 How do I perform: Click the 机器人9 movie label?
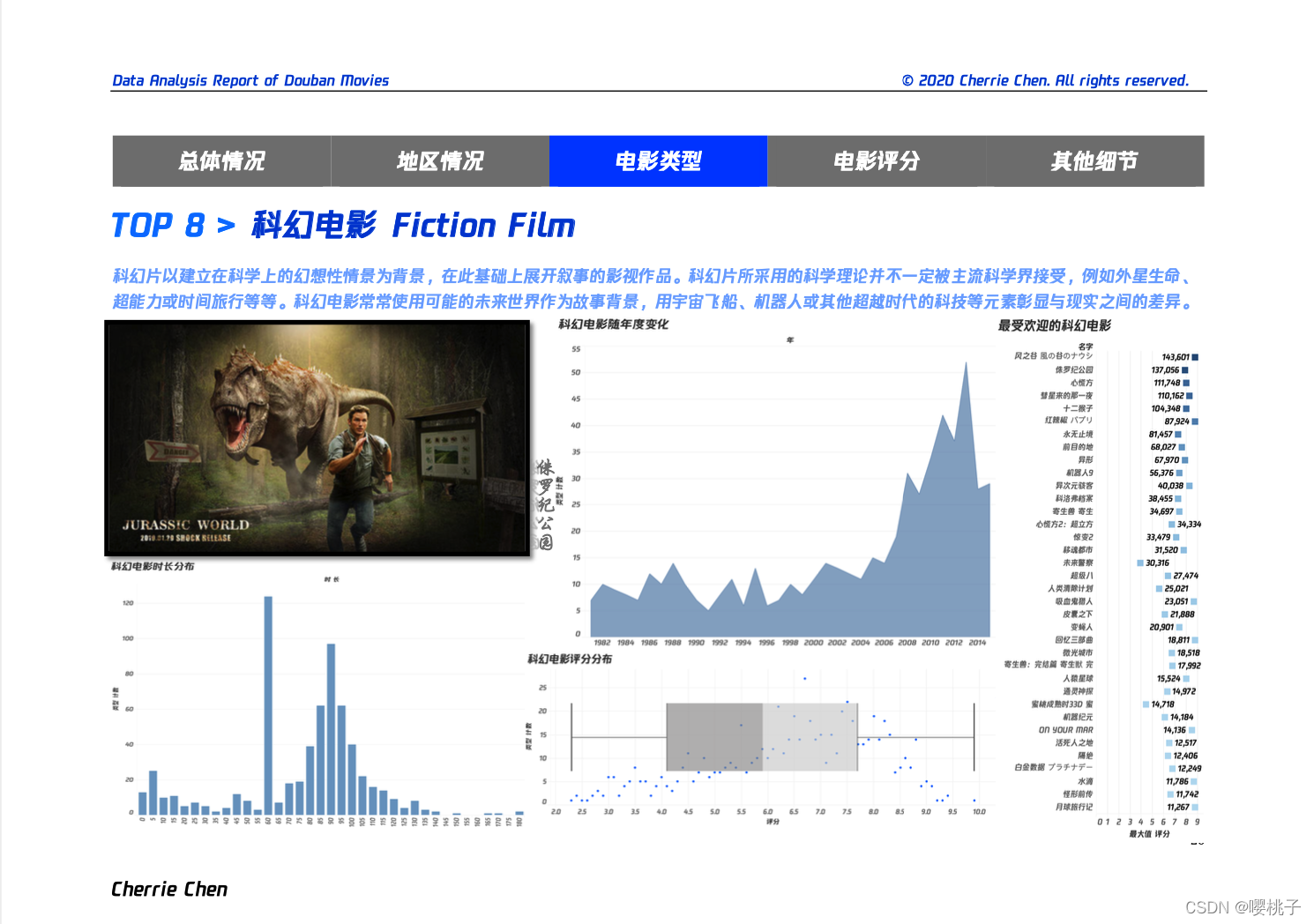(x=1079, y=473)
